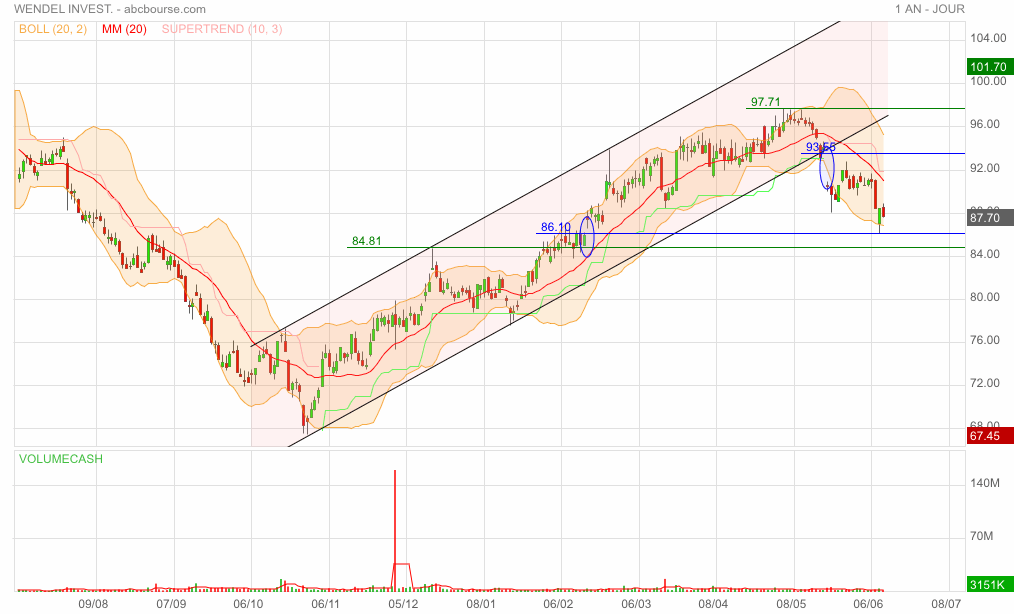Click the 08/01 date axis label

(x=480, y=604)
